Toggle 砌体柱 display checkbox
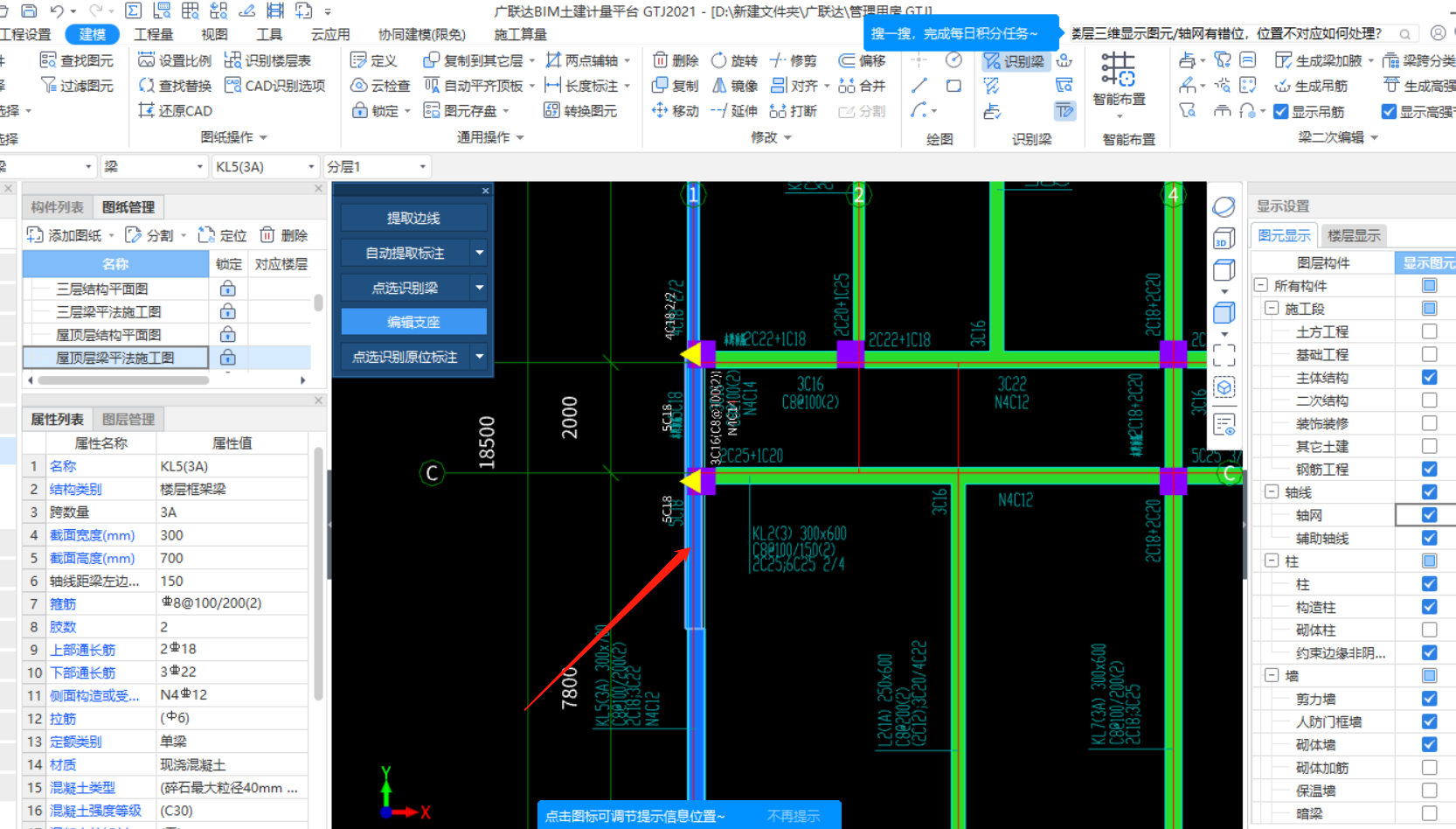 tap(1429, 630)
